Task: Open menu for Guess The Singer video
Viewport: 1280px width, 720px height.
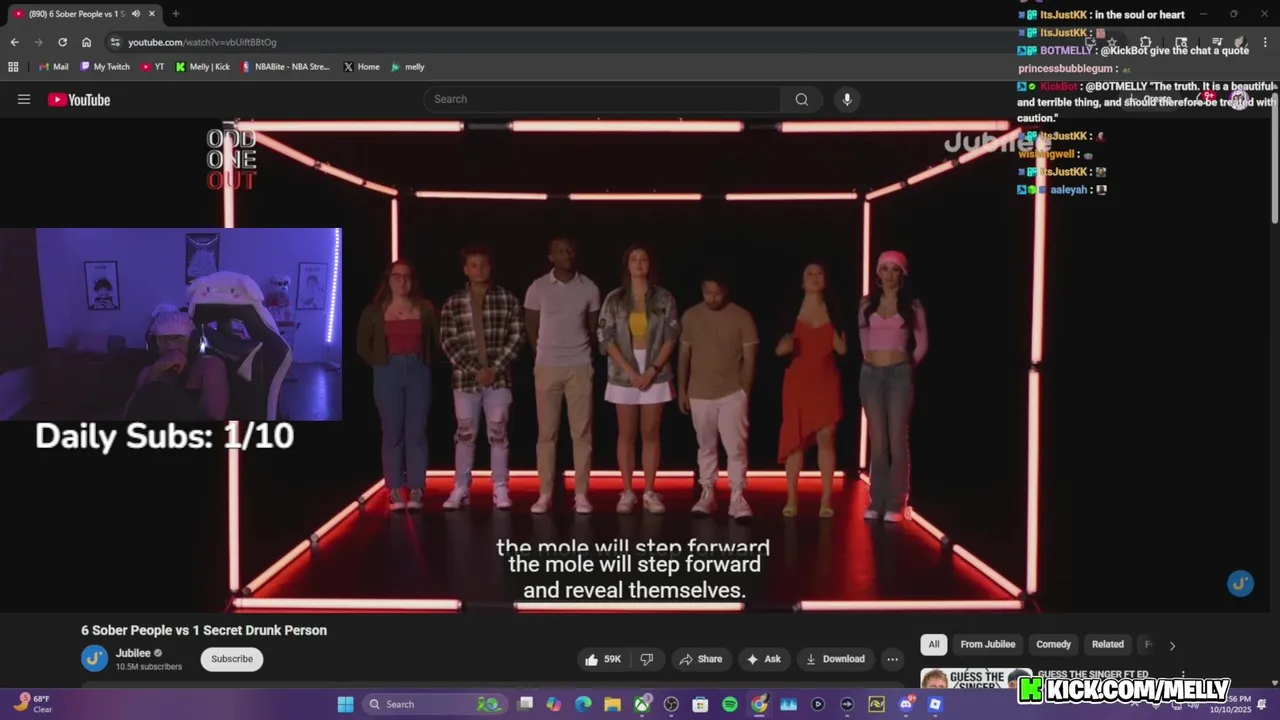Action: 1183,676
